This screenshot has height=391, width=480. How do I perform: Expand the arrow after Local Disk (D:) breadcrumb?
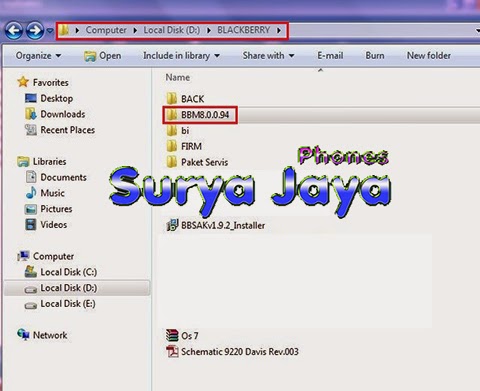click(x=209, y=31)
